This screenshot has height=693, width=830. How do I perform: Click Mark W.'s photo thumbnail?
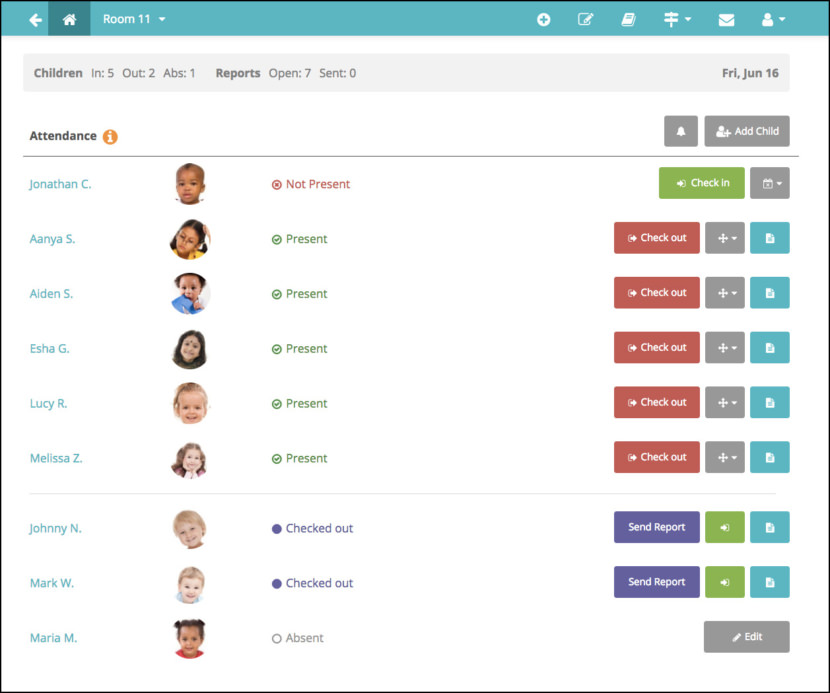(x=190, y=585)
